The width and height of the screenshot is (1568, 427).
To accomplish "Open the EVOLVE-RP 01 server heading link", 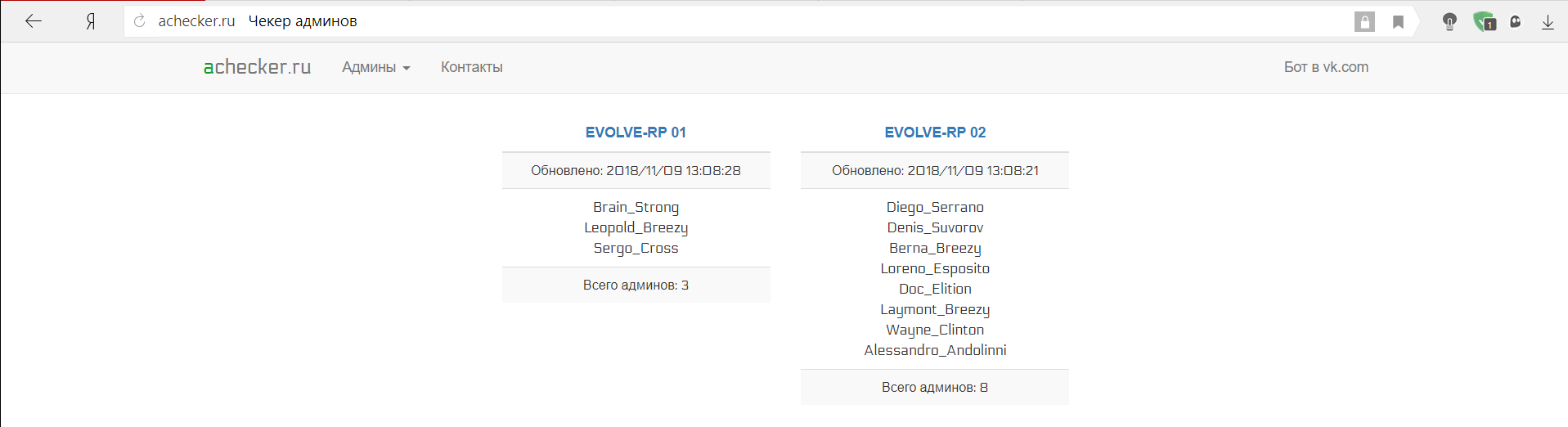I will click(x=636, y=133).
